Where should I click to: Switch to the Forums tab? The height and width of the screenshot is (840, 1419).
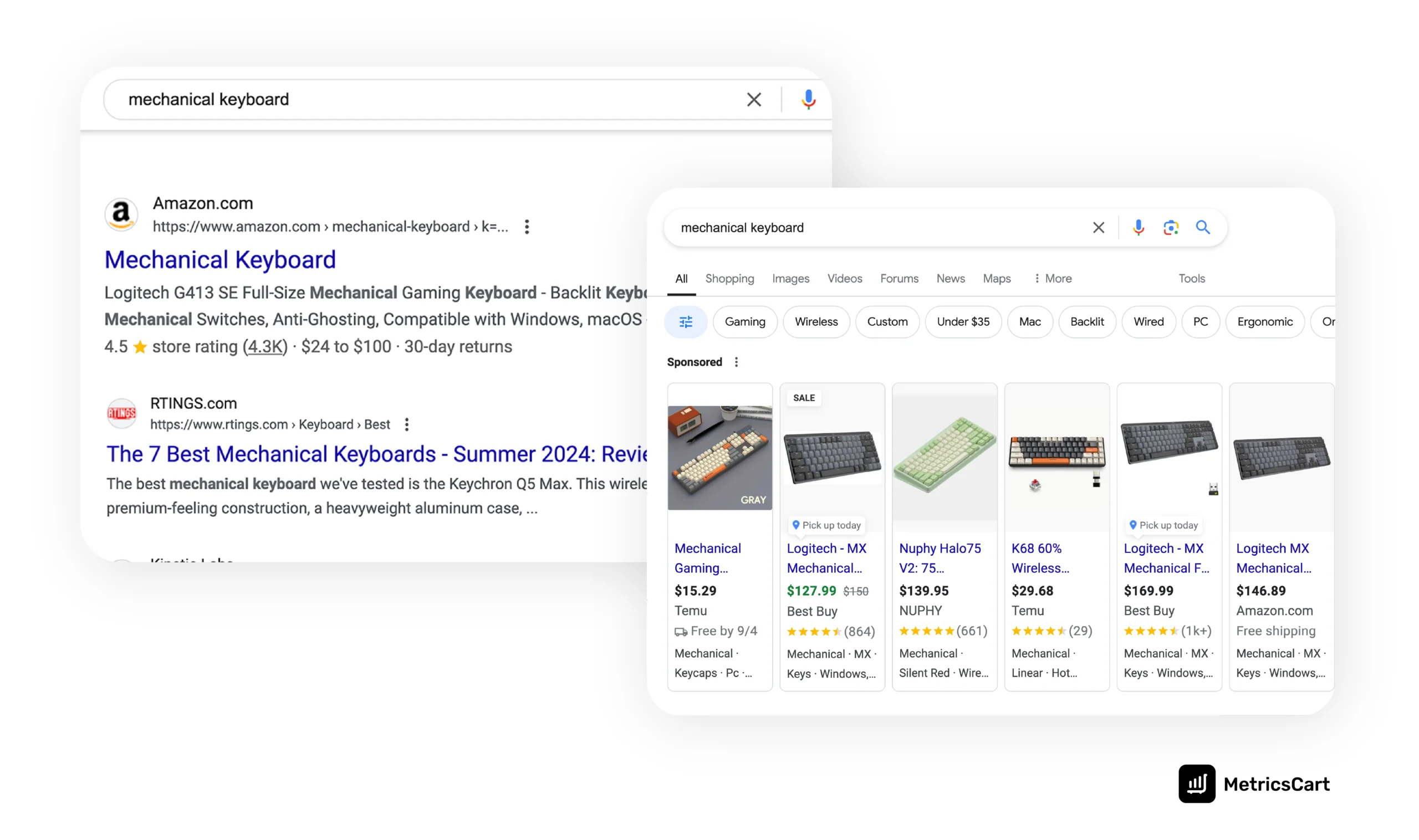pyautogui.click(x=899, y=279)
